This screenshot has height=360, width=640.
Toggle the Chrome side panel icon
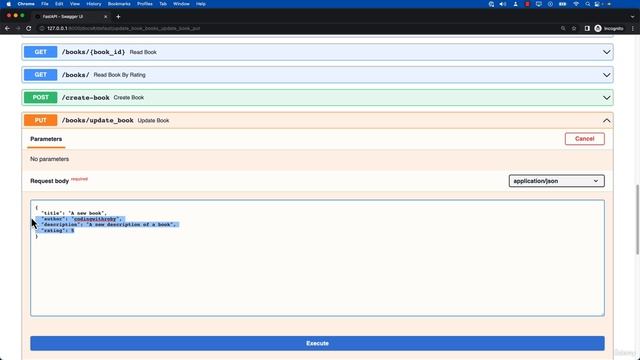(587, 29)
